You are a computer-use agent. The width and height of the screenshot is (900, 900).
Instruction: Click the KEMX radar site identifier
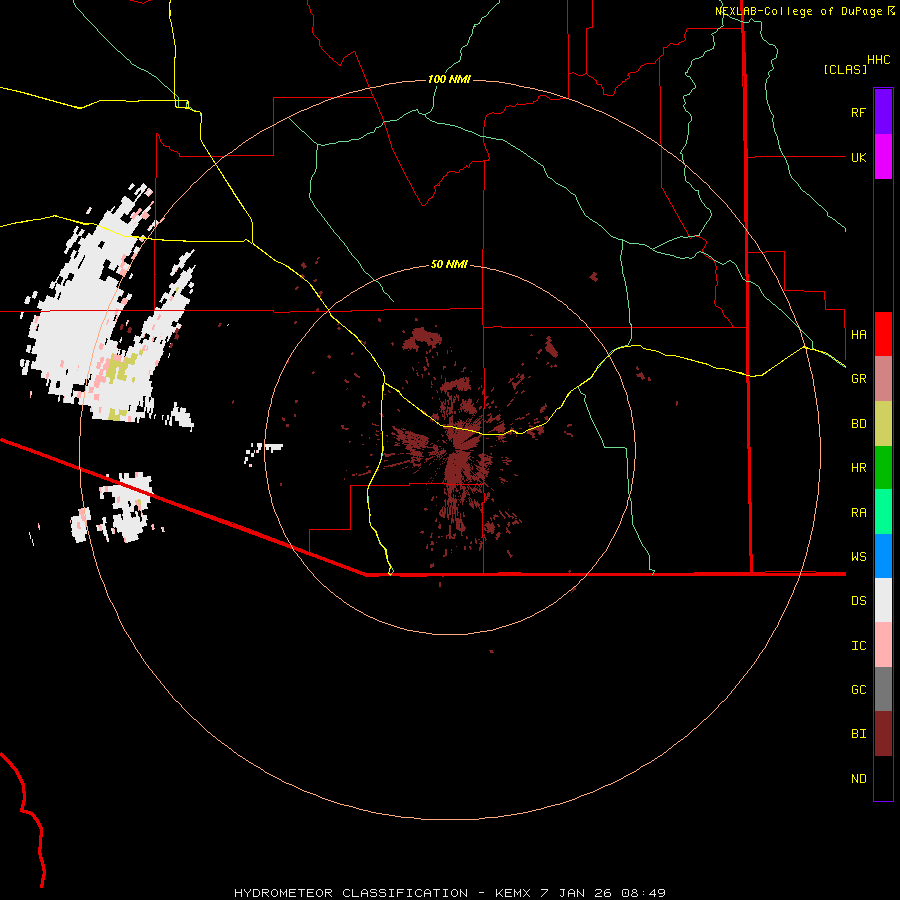pos(513,893)
